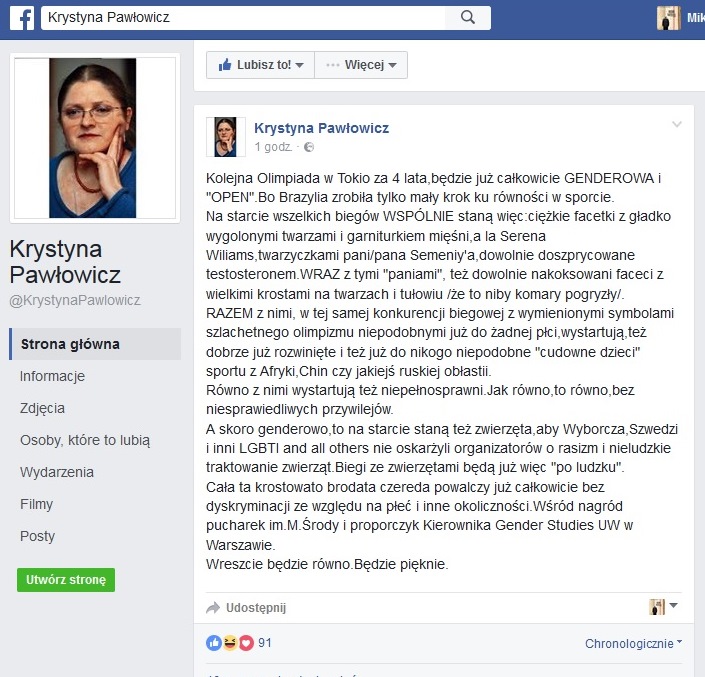Open the Informacje tab
This screenshot has height=677, width=705.
pos(52,376)
